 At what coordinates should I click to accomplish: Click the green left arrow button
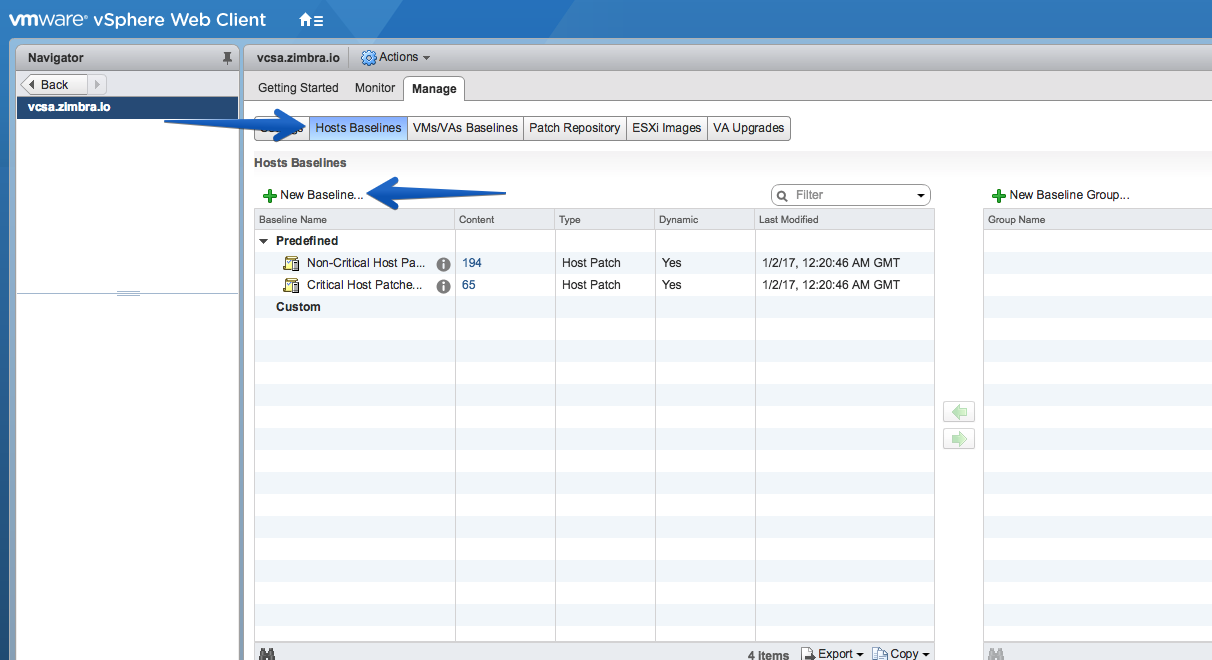click(x=959, y=412)
